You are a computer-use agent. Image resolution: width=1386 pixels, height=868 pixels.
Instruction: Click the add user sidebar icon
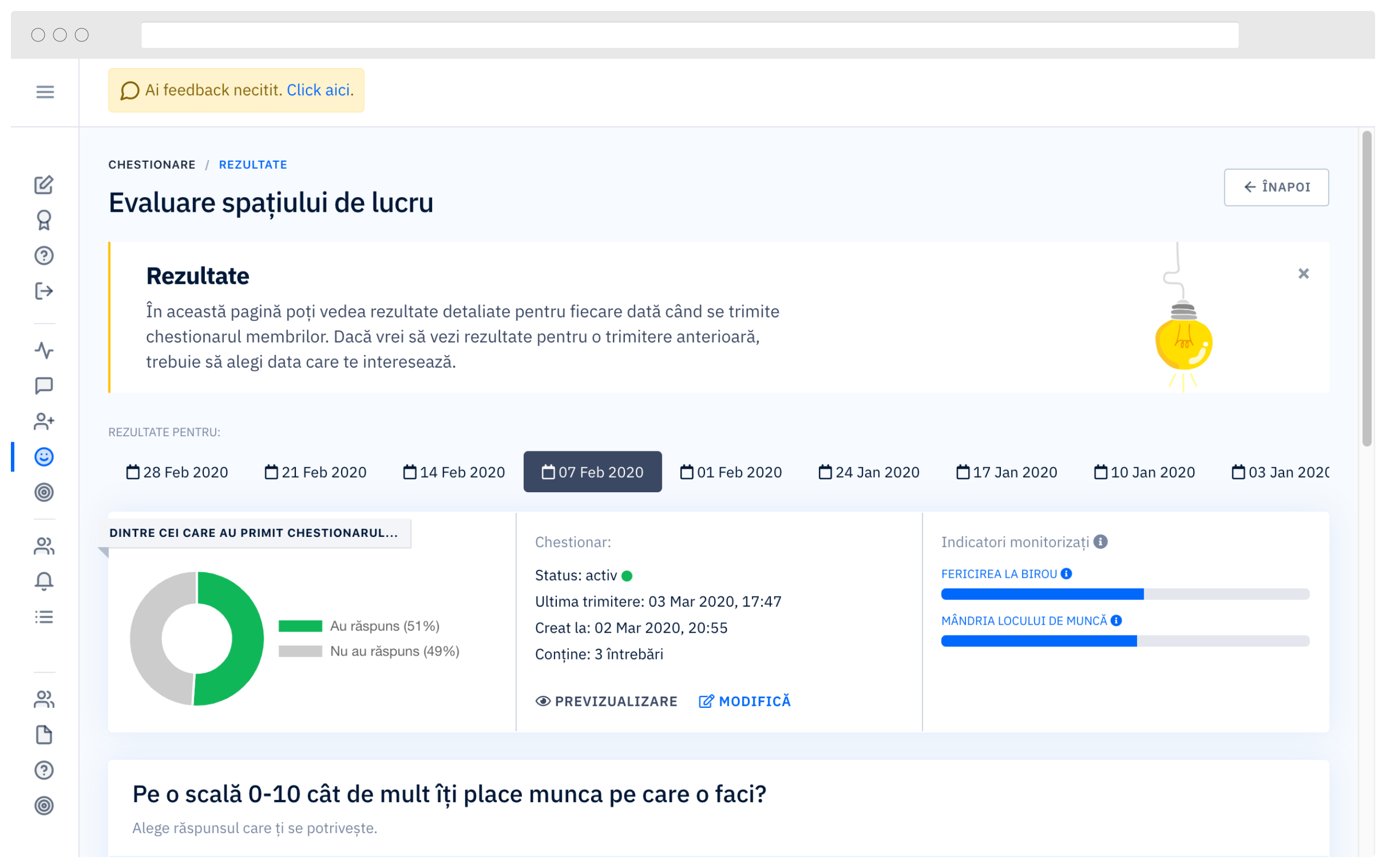point(44,421)
